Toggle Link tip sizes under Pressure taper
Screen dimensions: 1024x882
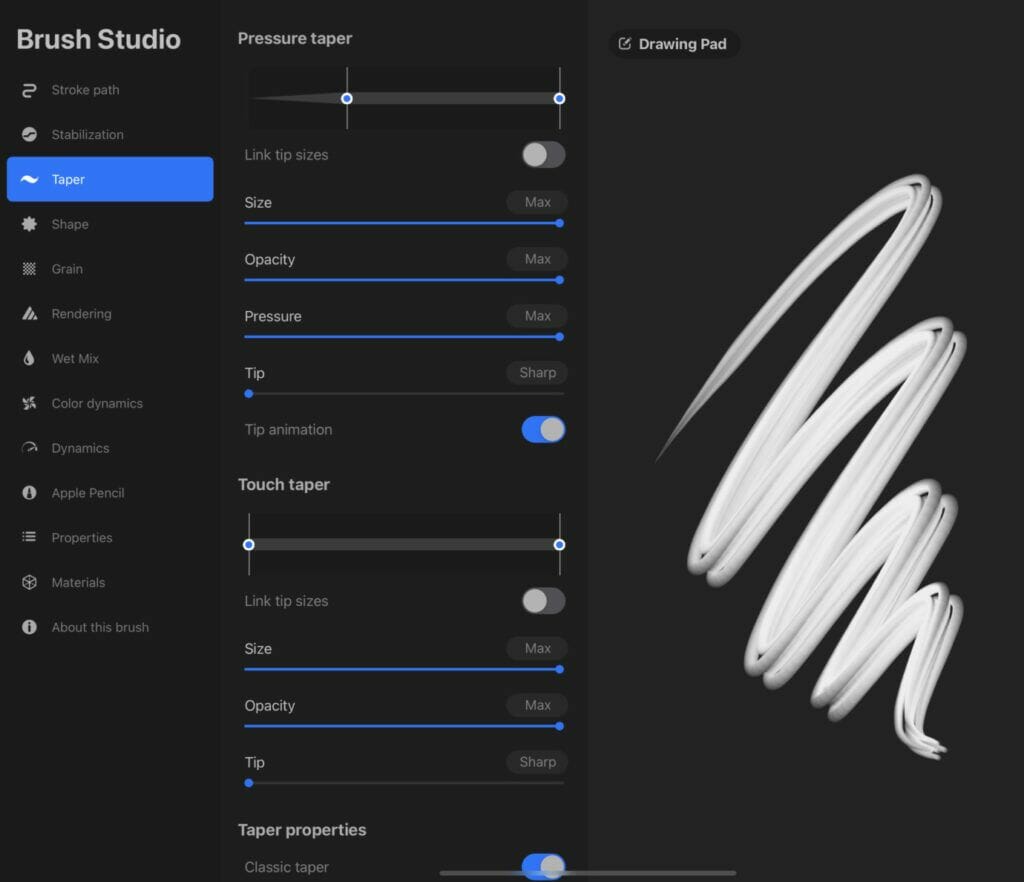543,155
